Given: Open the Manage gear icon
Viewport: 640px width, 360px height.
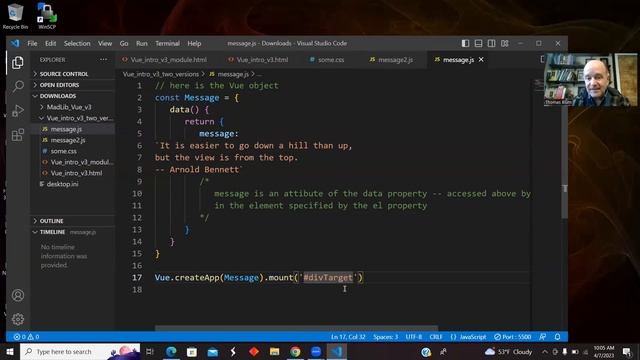Looking at the screenshot, I should click(18, 319).
